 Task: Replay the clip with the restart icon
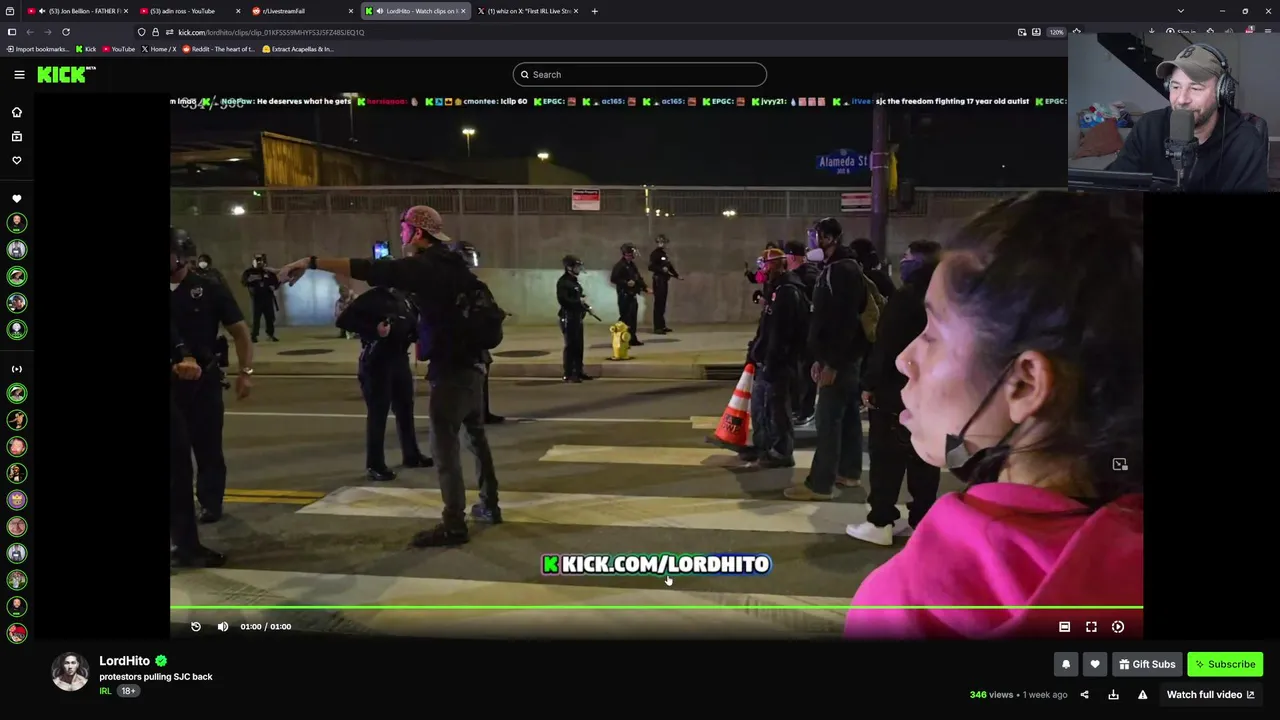pos(196,627)
